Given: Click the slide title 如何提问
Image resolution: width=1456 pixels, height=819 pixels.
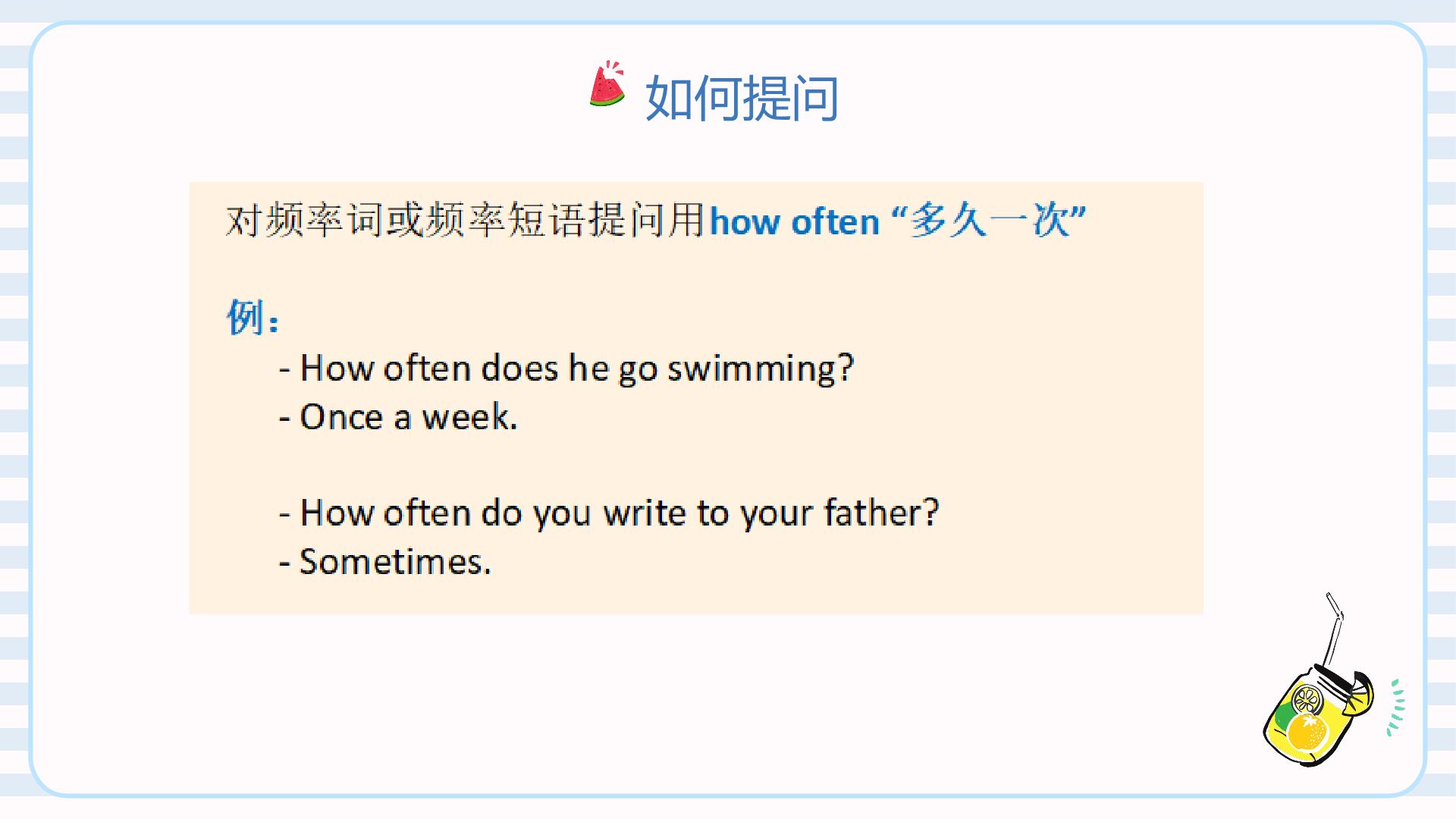Looking at the screenshot, I should [x=742, y=98].
